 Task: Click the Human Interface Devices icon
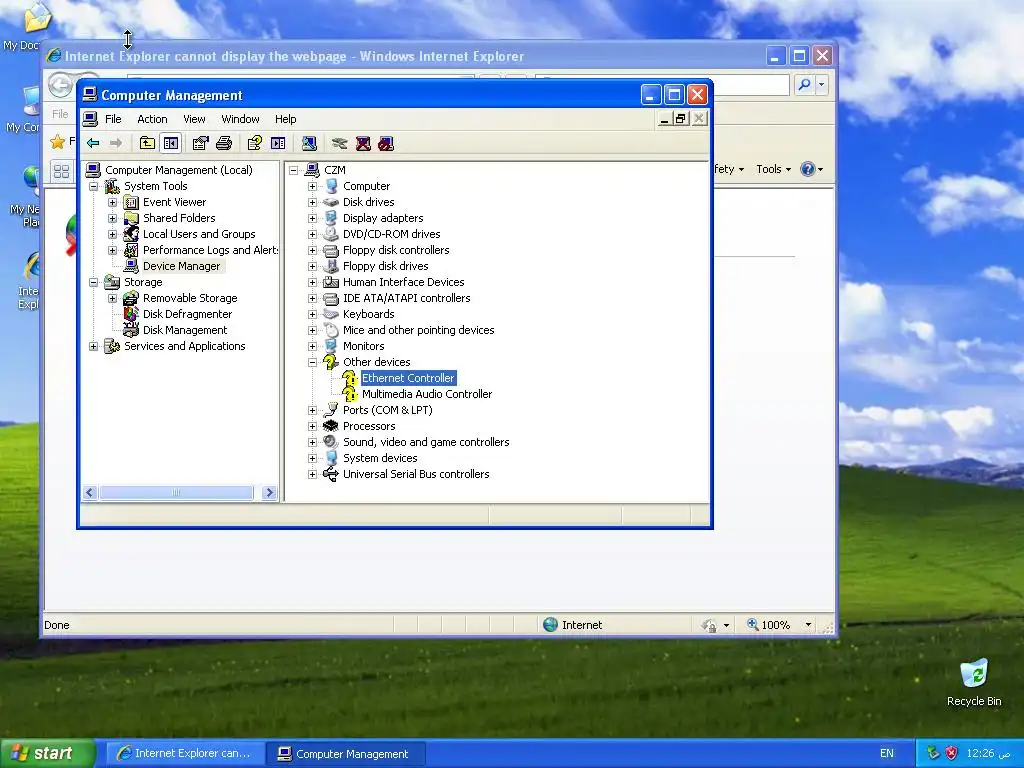(x=331, y=282)
